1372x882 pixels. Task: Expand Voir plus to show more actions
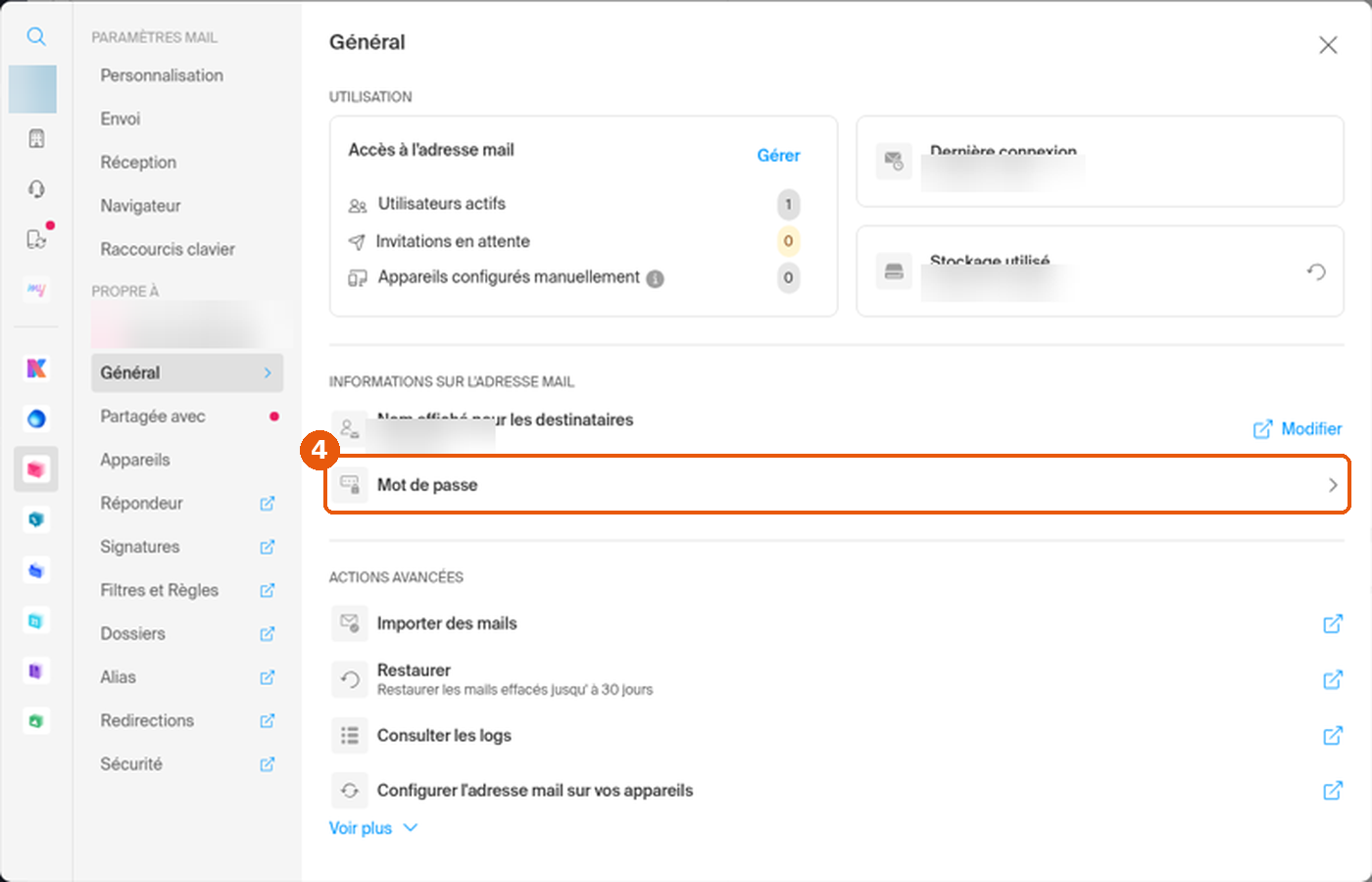click(373, 828)
